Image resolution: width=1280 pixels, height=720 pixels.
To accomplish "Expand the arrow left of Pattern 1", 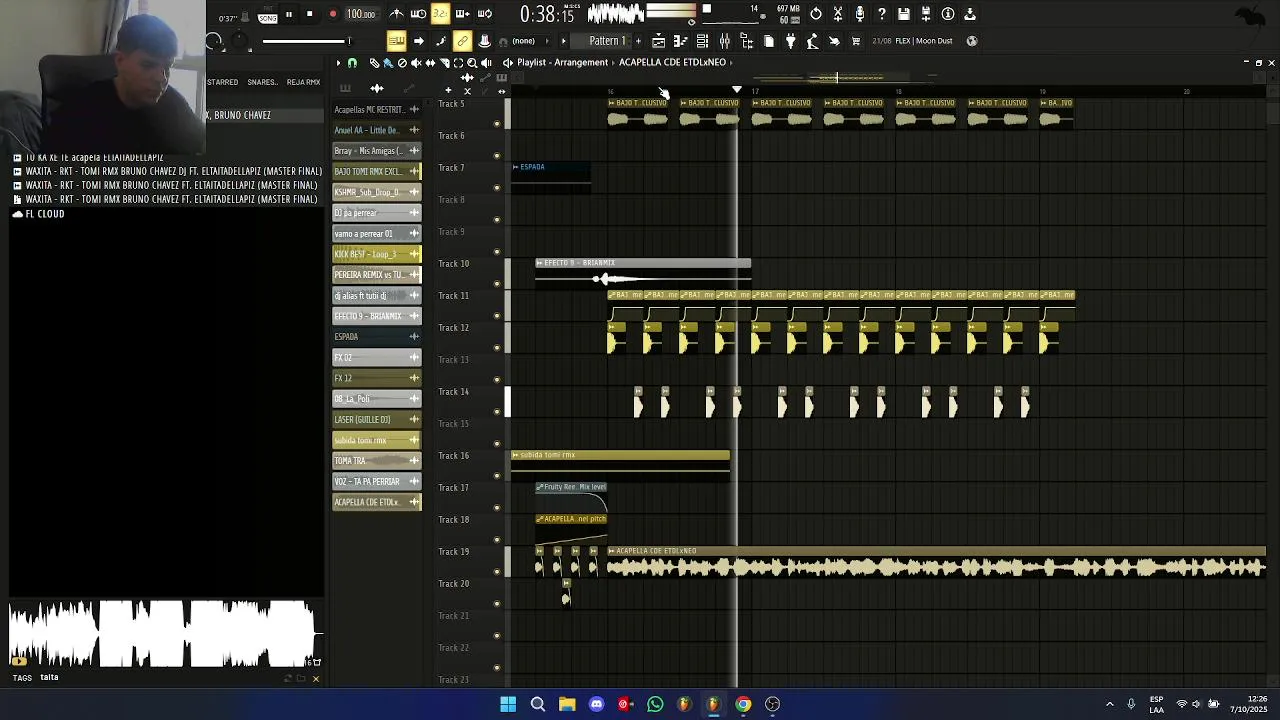I will pos(563,41).
